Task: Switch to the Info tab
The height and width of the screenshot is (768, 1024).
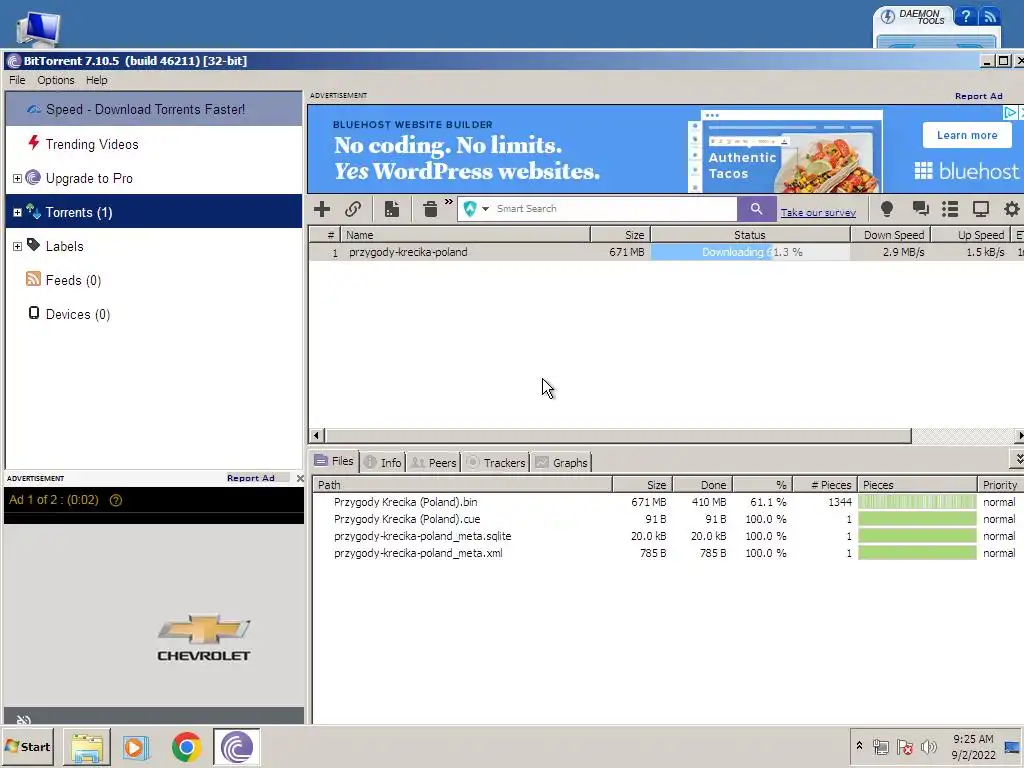Action: click(x=383, y=462)
